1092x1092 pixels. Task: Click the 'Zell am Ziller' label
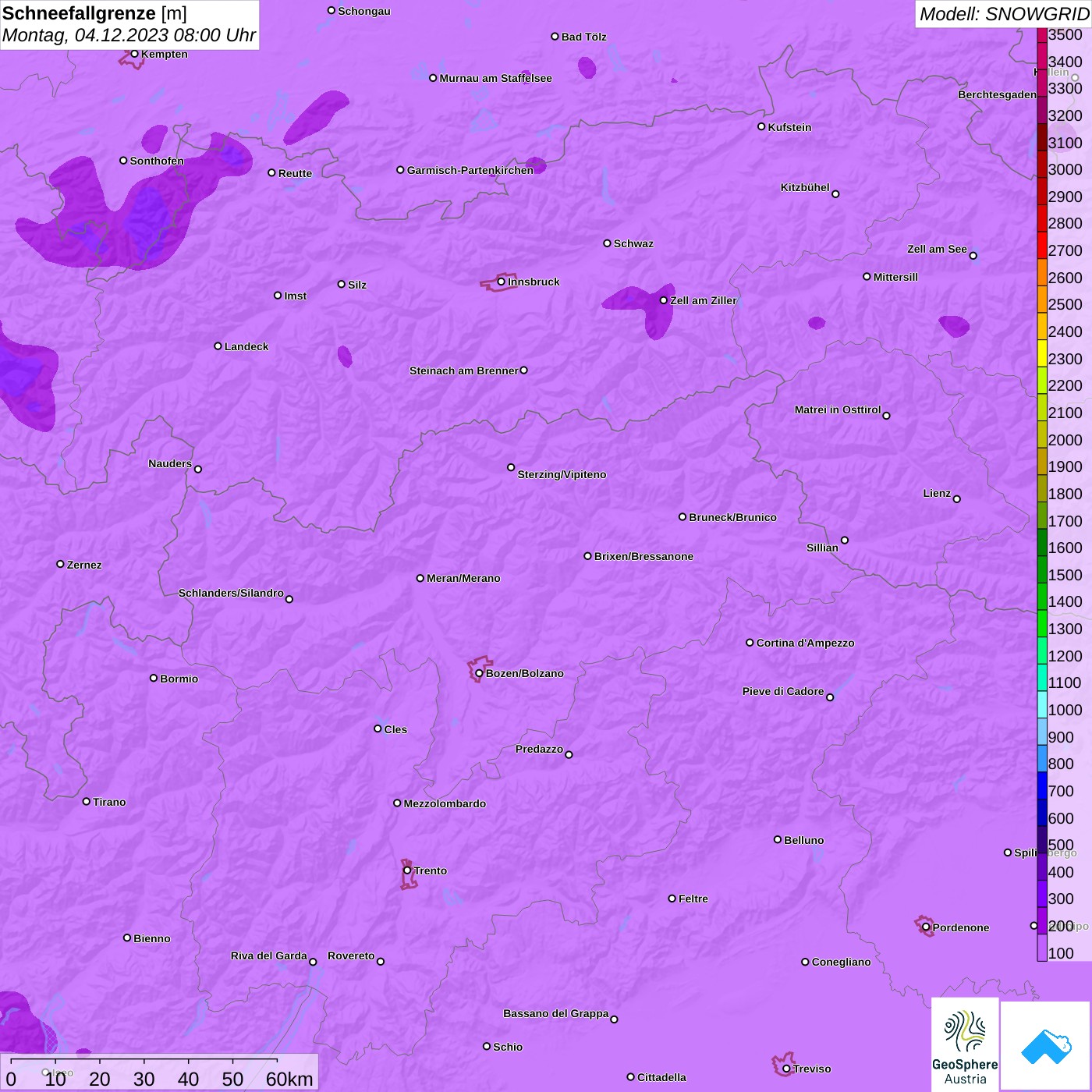(x=703, y=300)
